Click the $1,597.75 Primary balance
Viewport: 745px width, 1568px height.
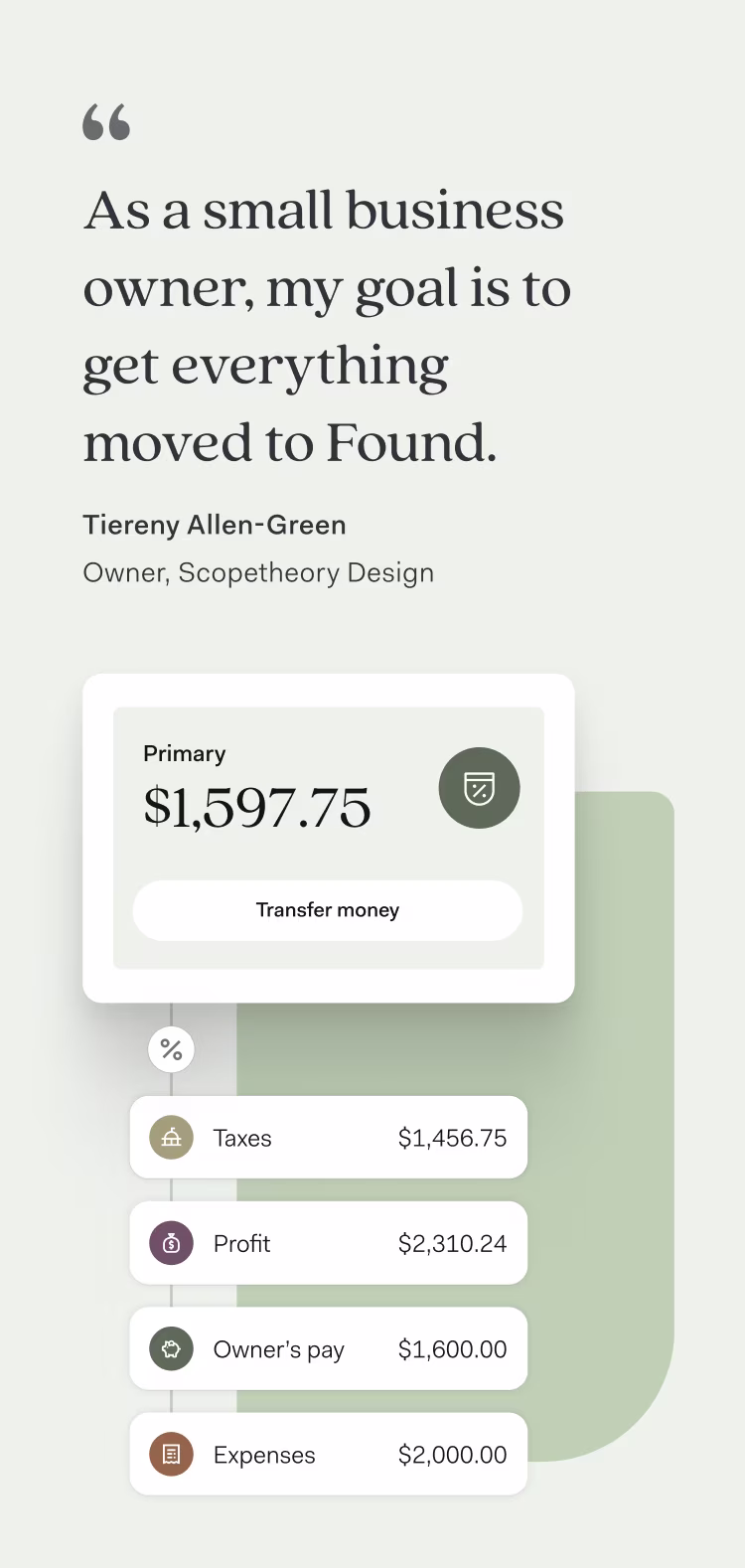click(257, 807)
